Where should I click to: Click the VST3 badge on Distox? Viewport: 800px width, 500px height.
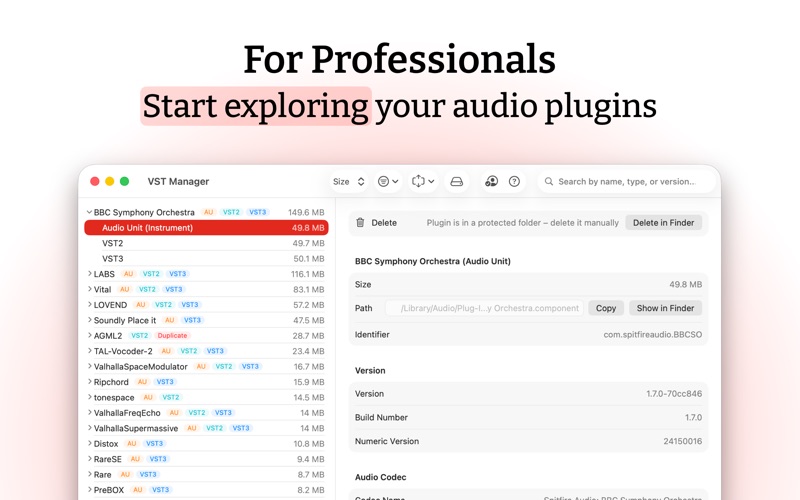[x=155, y=443]
